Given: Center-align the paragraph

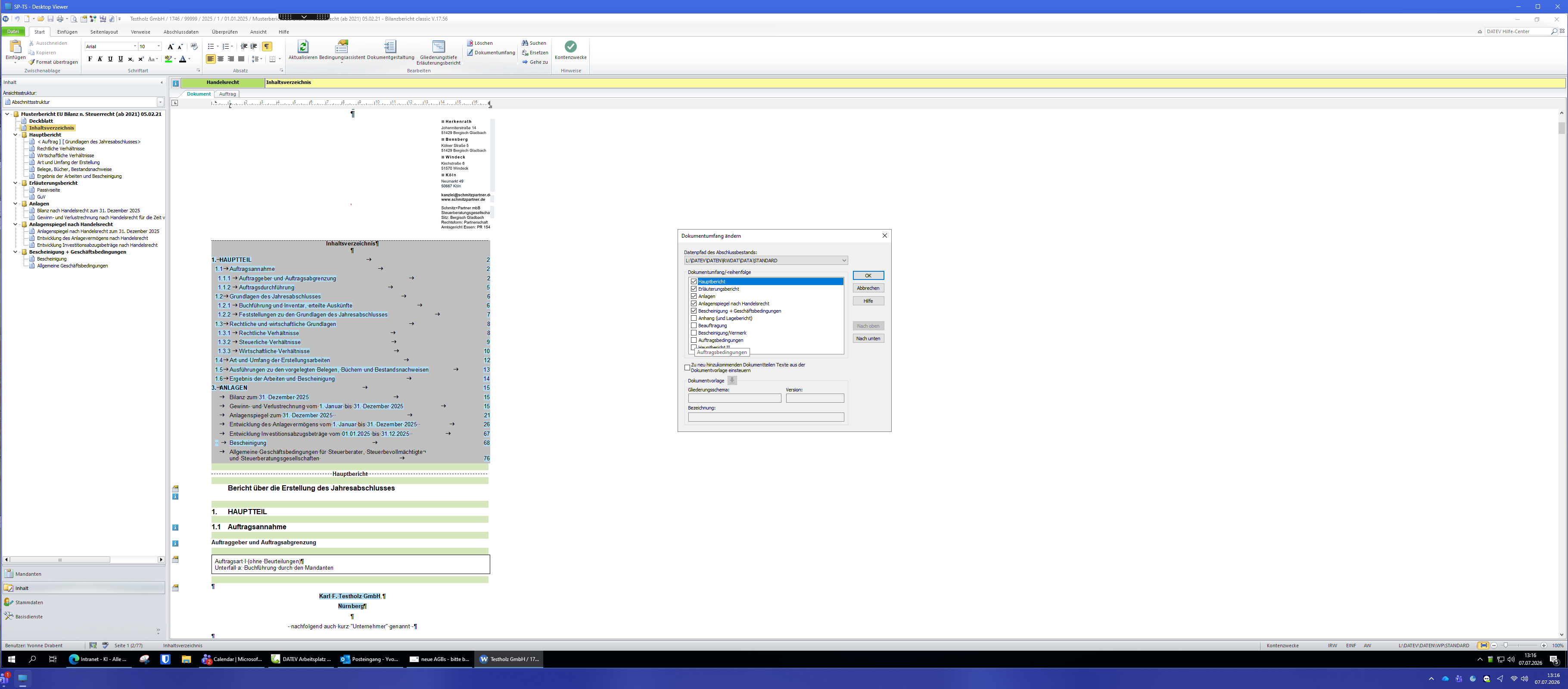Looking at the screenshot, I should pyautogui.click(x=221, y=59).
